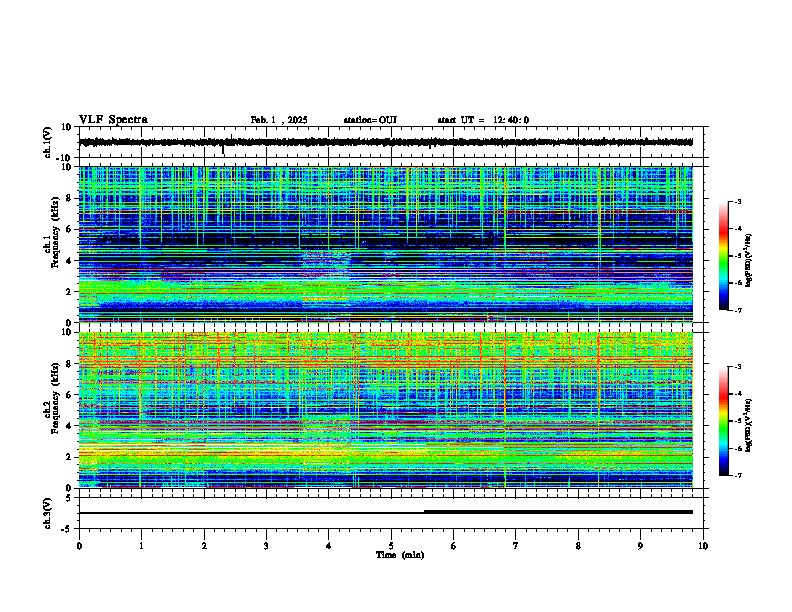Click the "-3" label on ch.1 colorbar

737,201
